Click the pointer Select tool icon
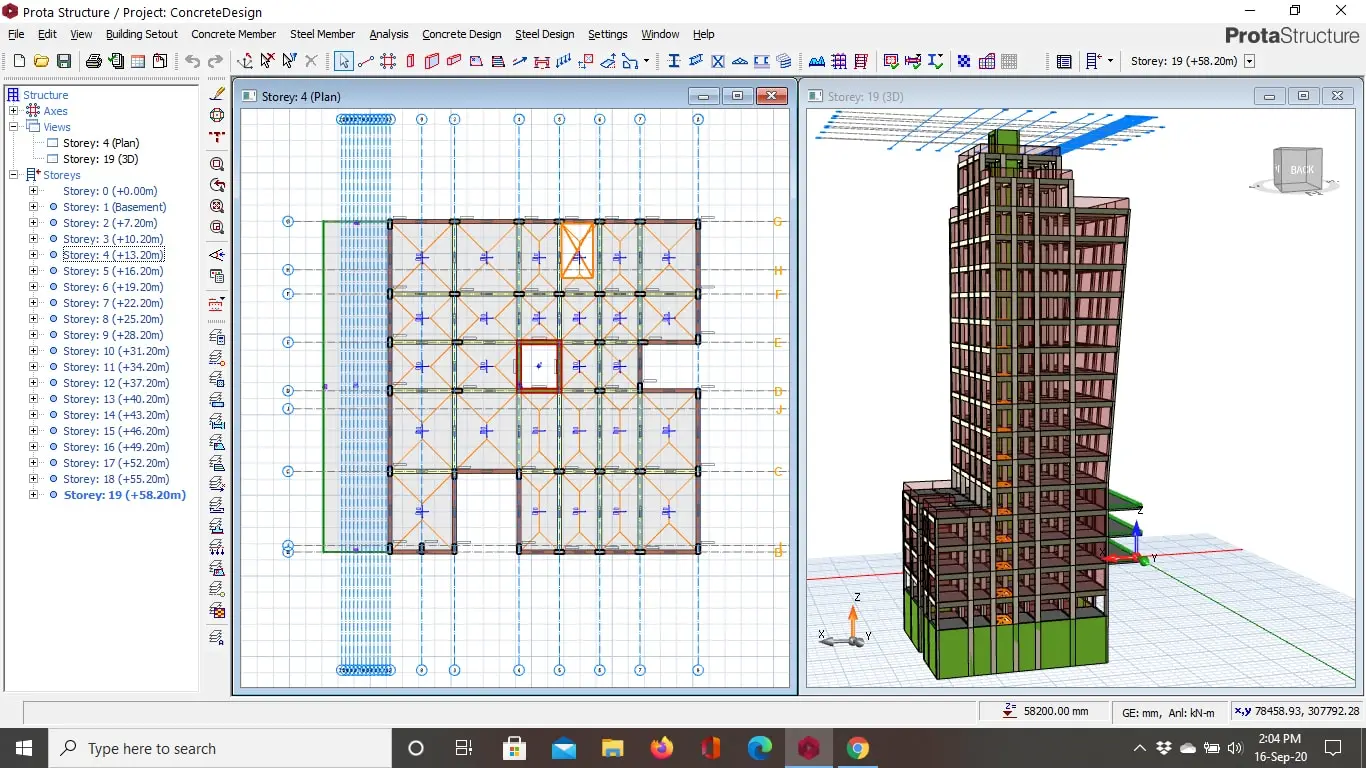This screenshot has height=768, width=1366. pyautogui.click(x=344, y=61)
